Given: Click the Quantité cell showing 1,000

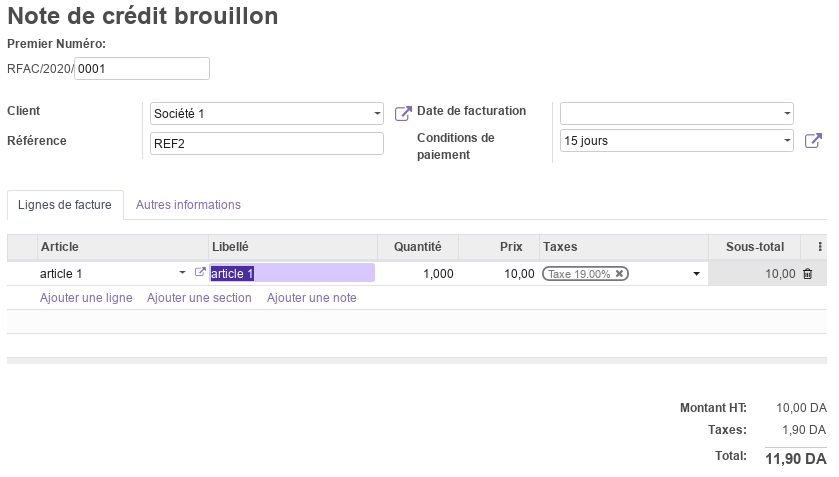Looking at the screenshot, I should coord(418,274).
